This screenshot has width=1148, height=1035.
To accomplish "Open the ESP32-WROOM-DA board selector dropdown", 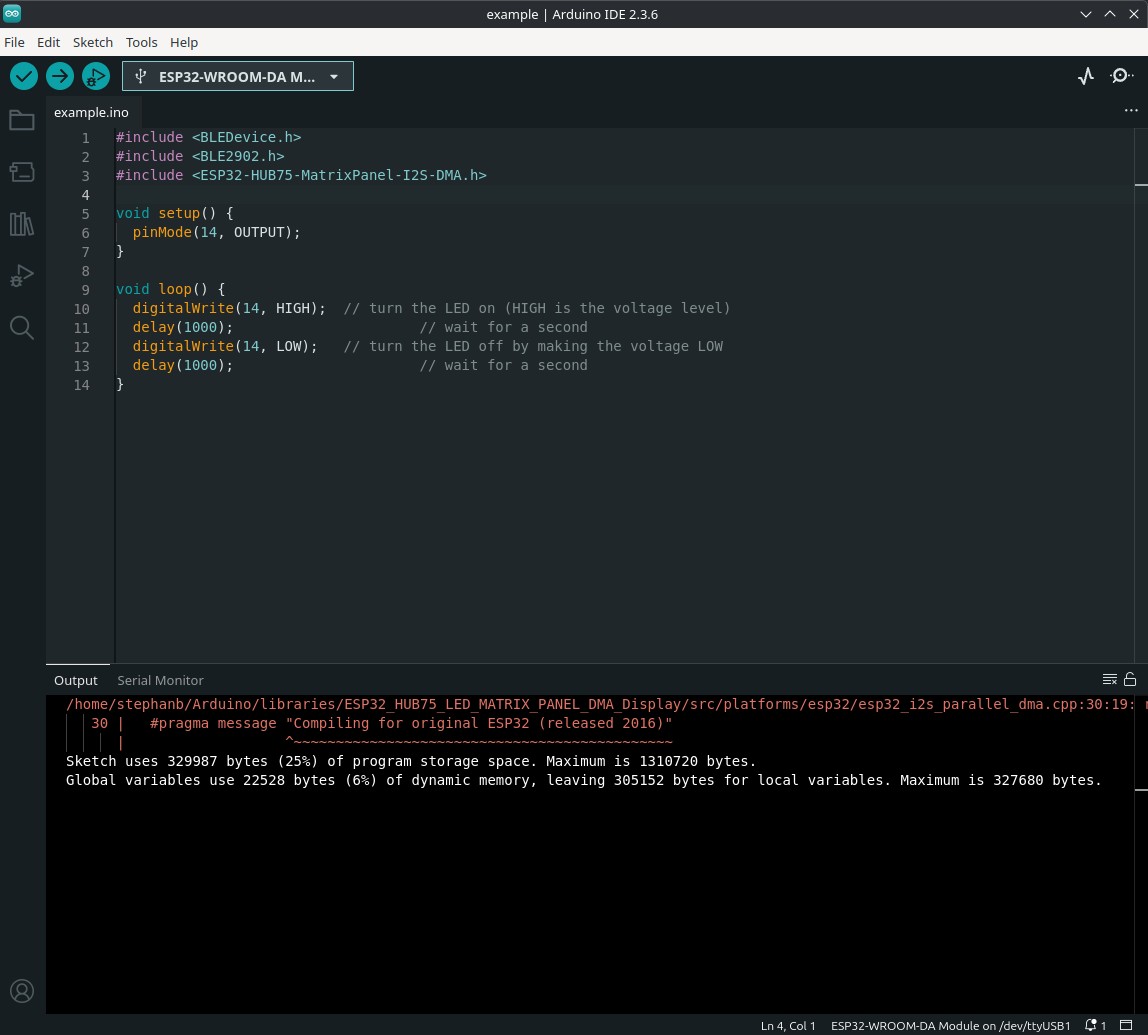I will click(x=237, y=76).
